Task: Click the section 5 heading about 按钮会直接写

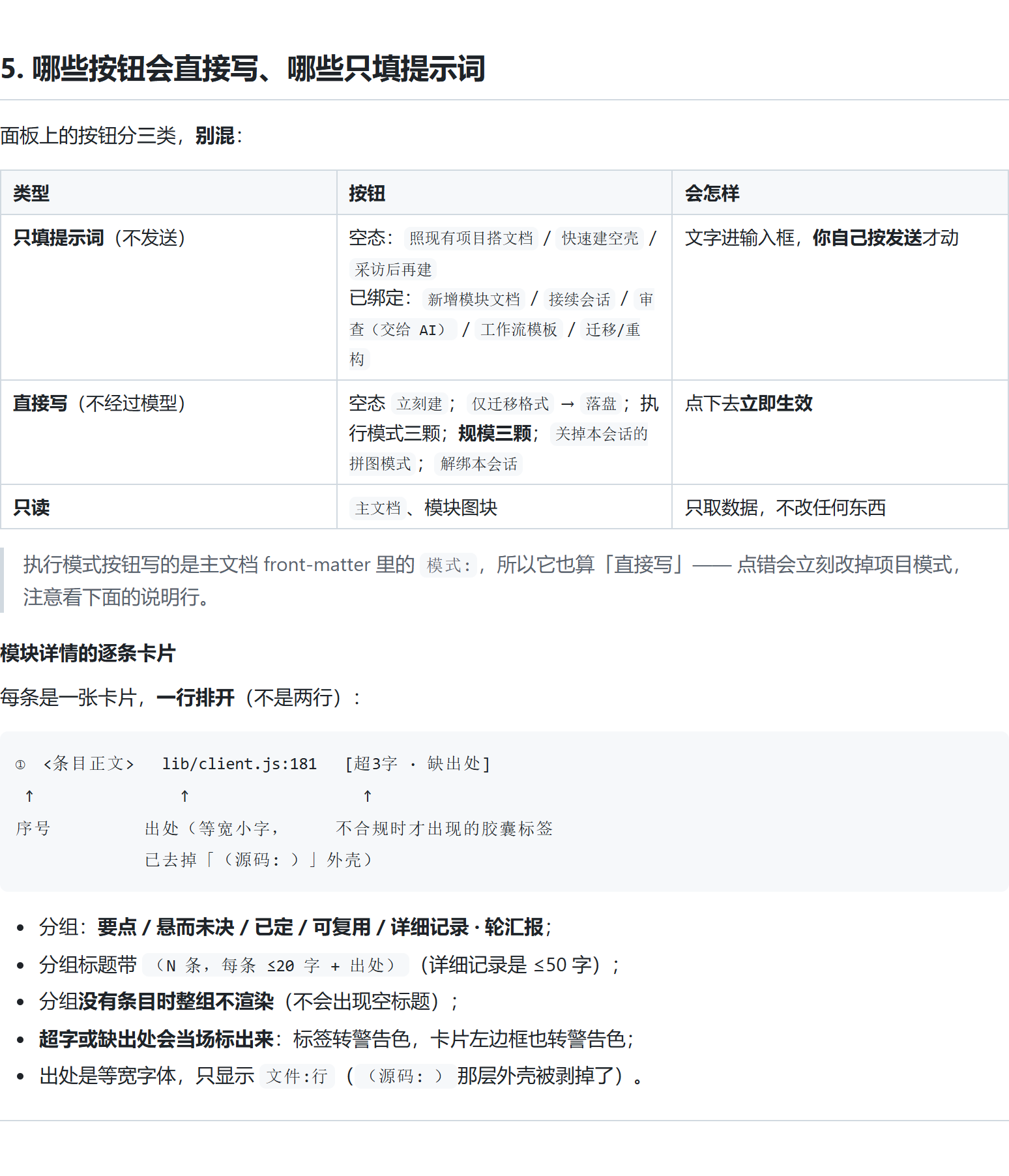Action: tap(243, 69)
